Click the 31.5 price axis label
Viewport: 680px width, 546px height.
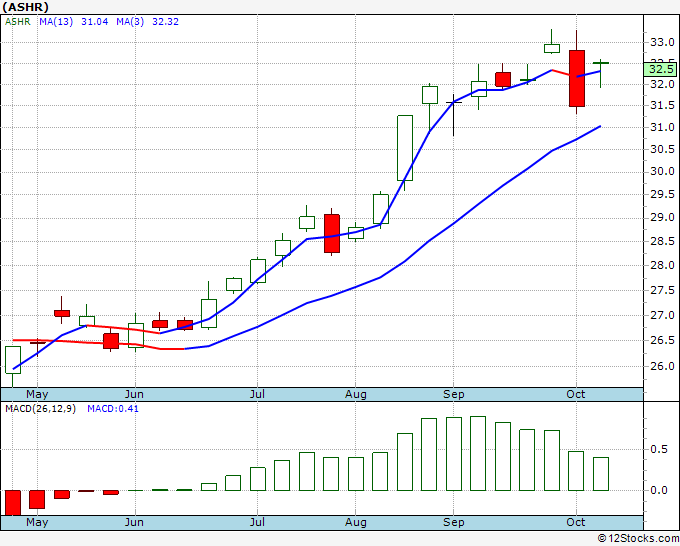[x=662, y=105]
